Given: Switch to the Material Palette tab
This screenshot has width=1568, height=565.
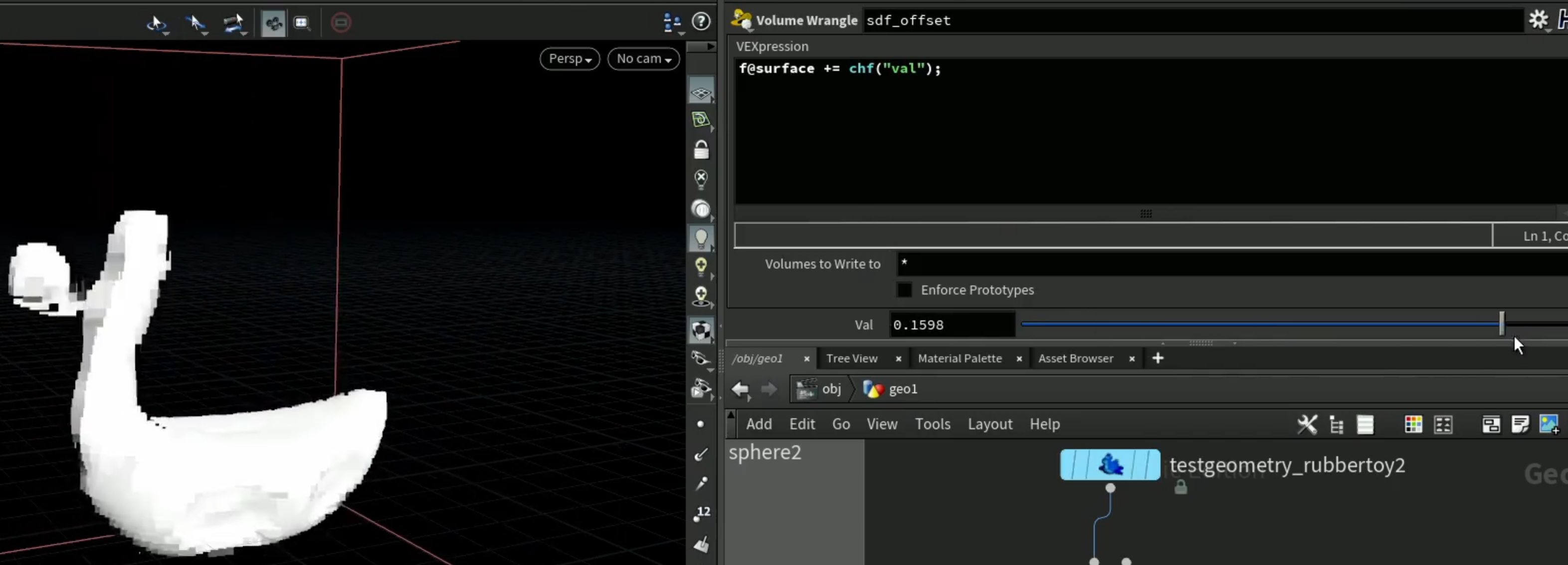Looking at the screenshot, I should click(960, 358).
